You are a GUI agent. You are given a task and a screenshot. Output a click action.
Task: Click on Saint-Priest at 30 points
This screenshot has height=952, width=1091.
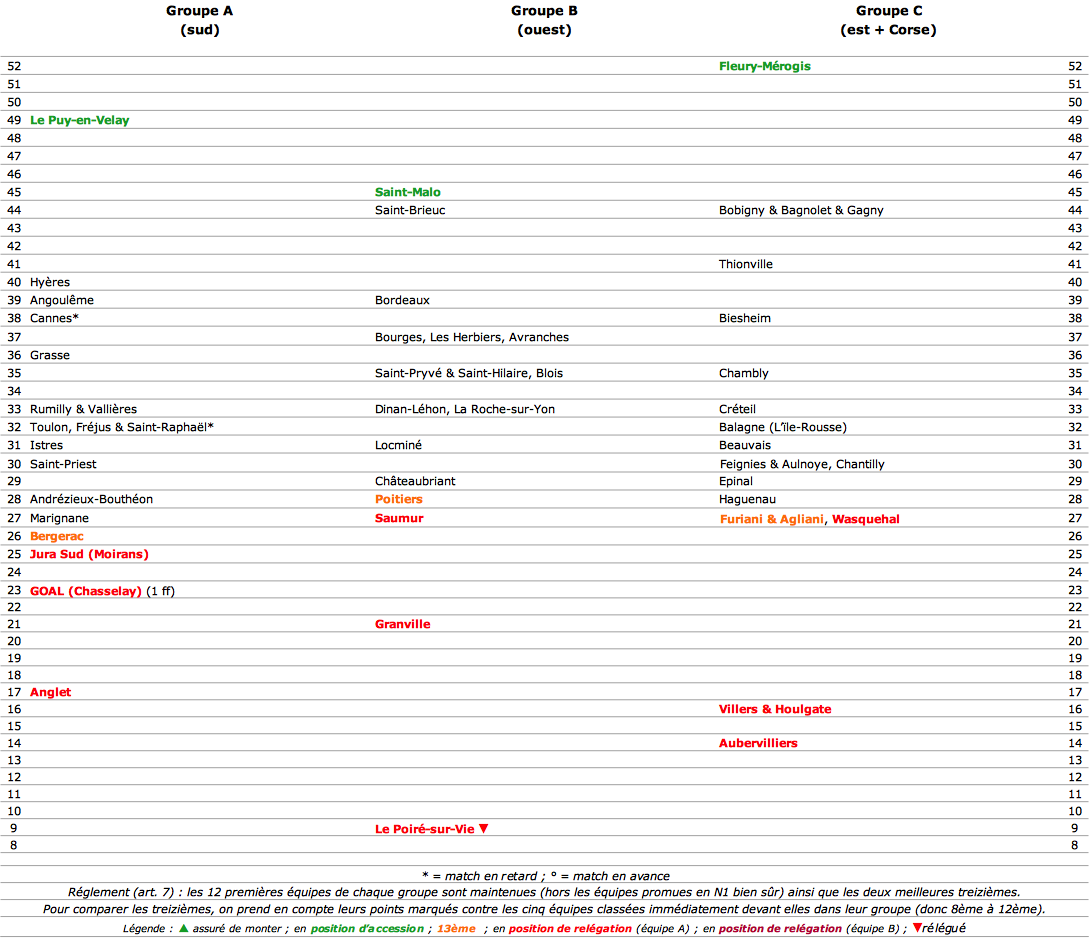point(63,464)
